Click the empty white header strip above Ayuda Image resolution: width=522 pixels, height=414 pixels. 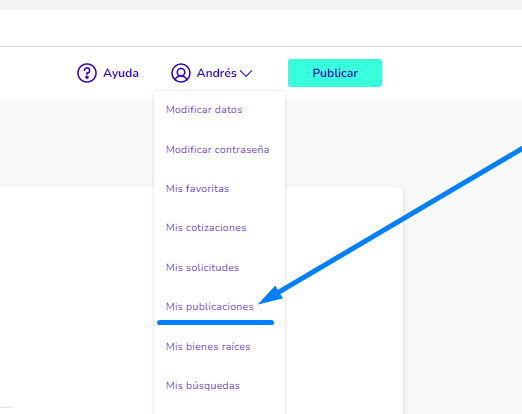(261, 28)
